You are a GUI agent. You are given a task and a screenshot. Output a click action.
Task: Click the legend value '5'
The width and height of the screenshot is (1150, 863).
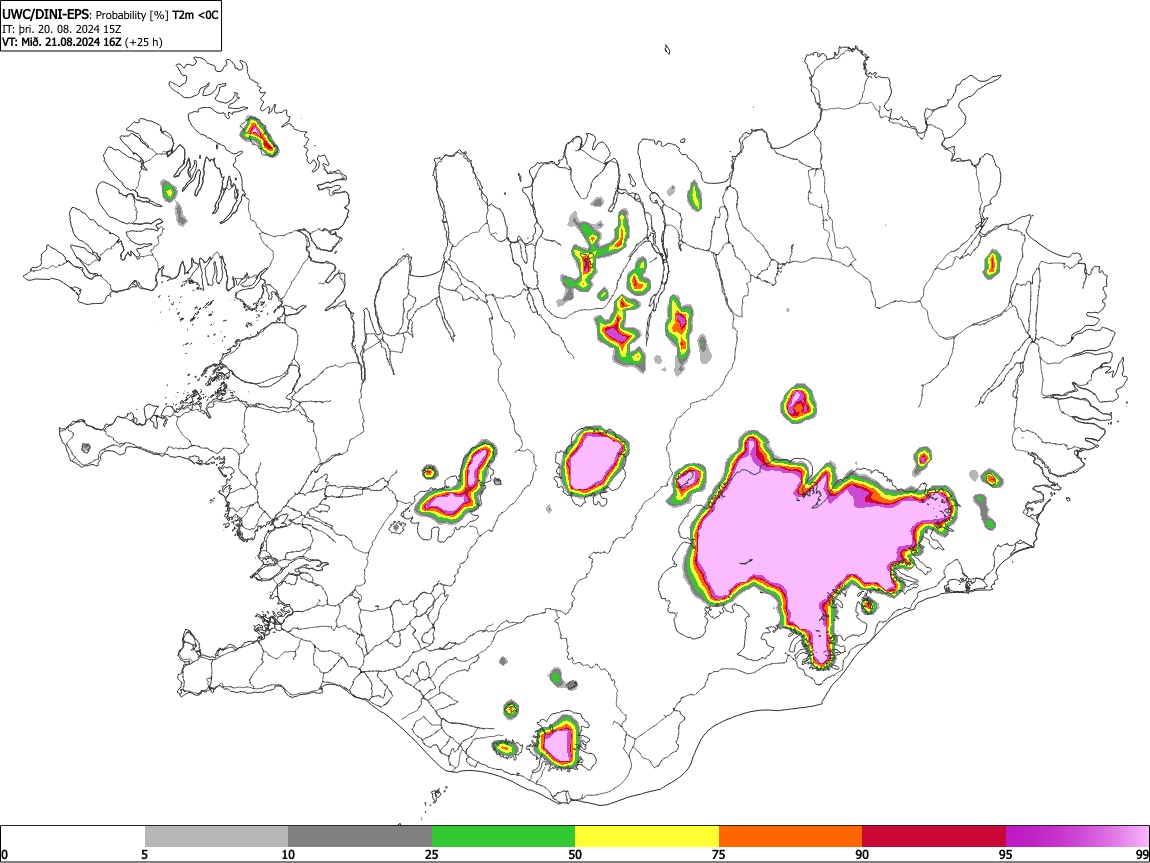click(144, 854)
